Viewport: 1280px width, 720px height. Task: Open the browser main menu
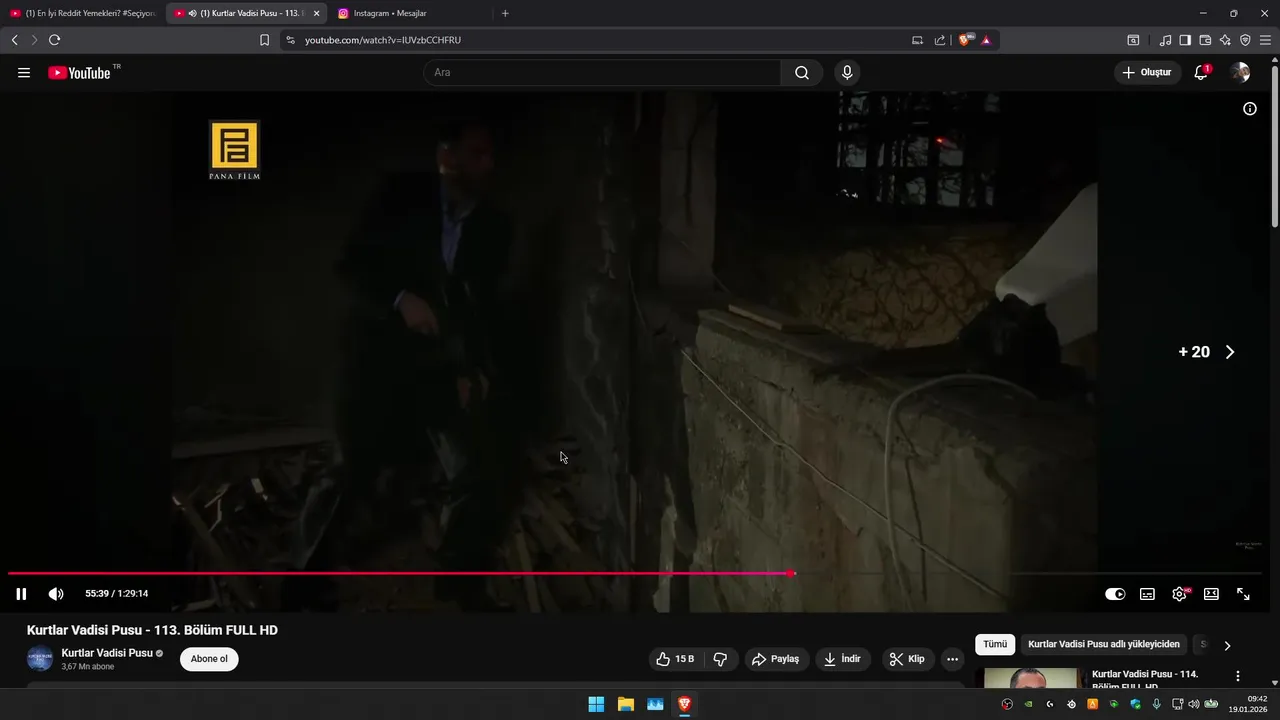coord(1265,40)
